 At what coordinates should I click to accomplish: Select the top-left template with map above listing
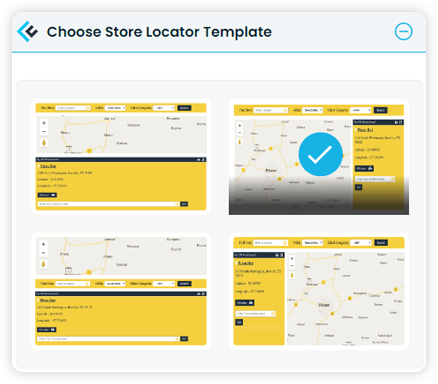tap(121, 156)
